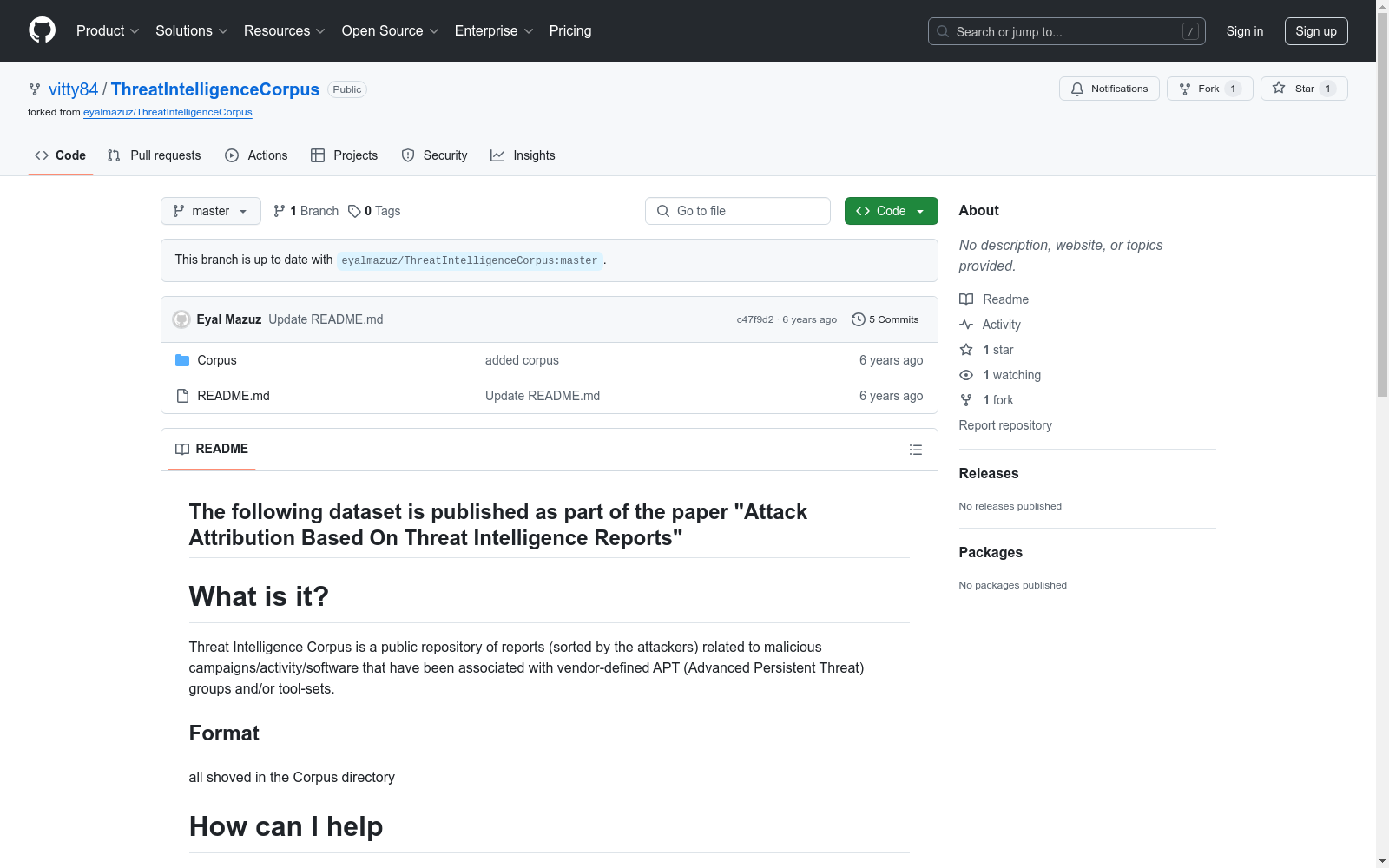Click the star icon next to 1 star
The height and width of the screenshot is (868, 1389).
click(966, 350)
